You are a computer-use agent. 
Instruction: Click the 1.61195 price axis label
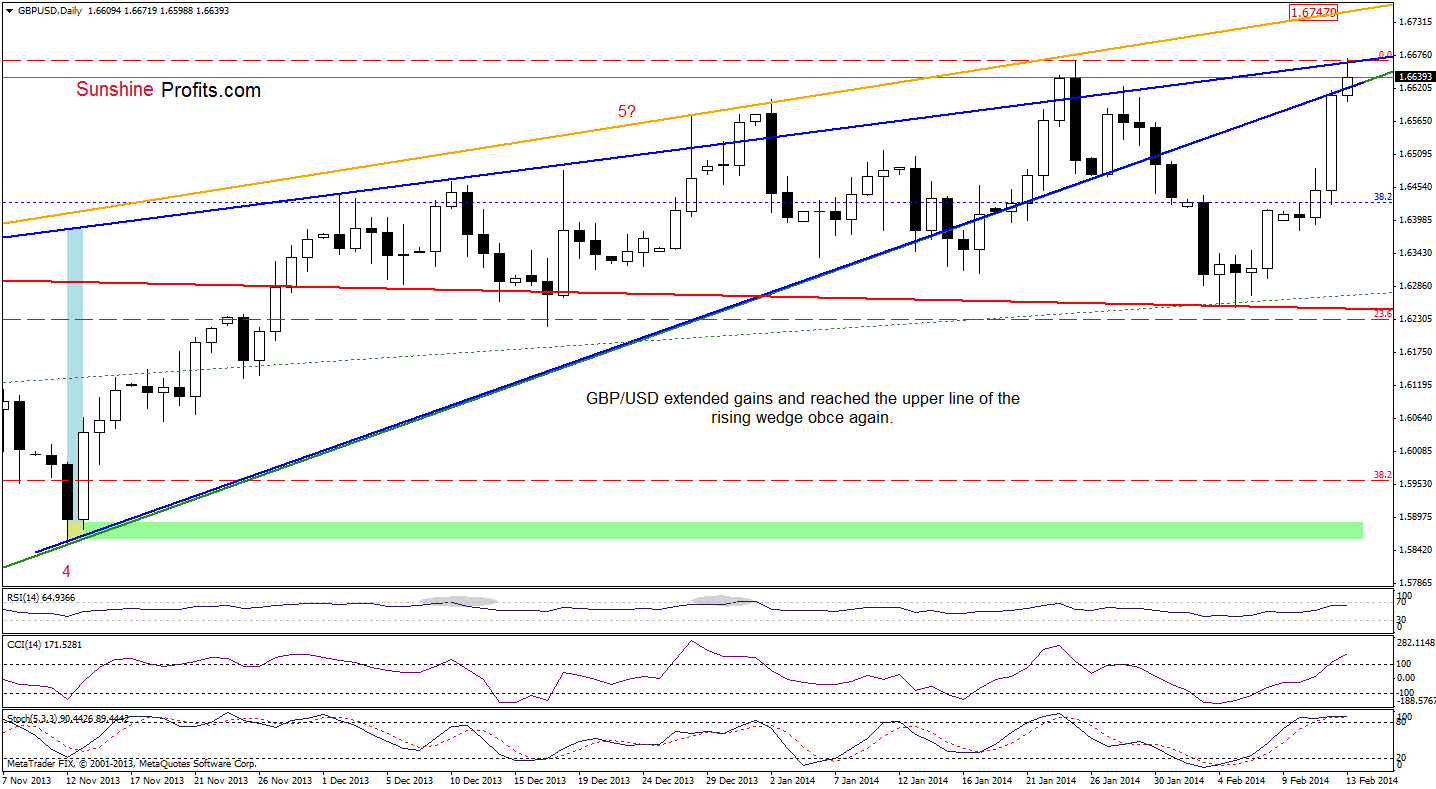point(1415,385)
